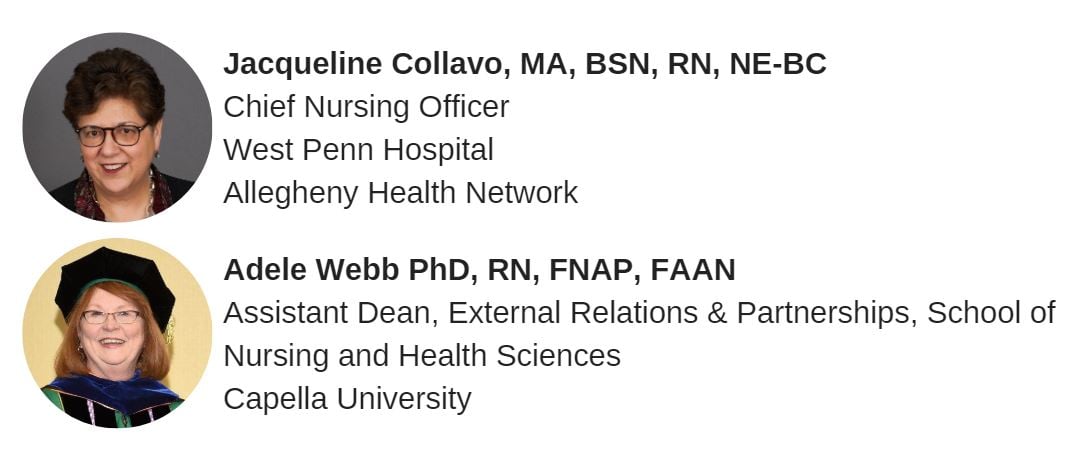
Task: Click the FAAN credential
Action: (x=693, y=270)
